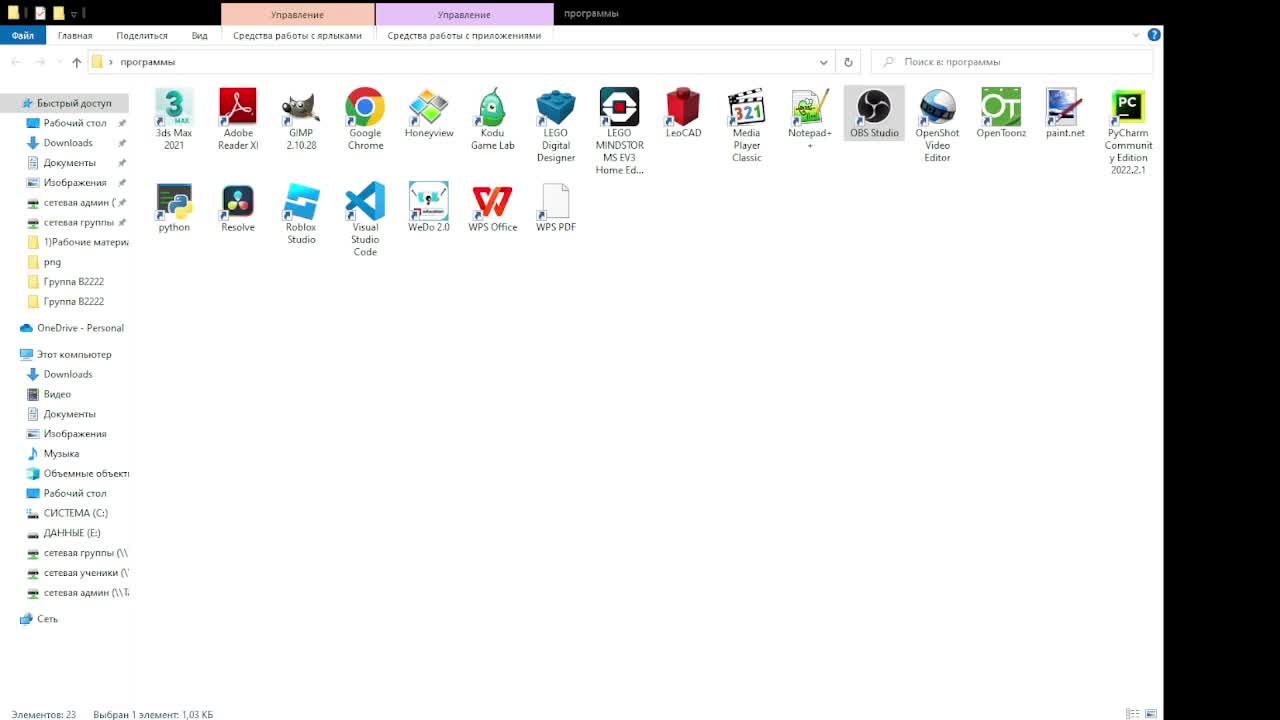The image size is (1280, 720).
Task: Select the Roblox Studio shortcut
Action: 301,213
